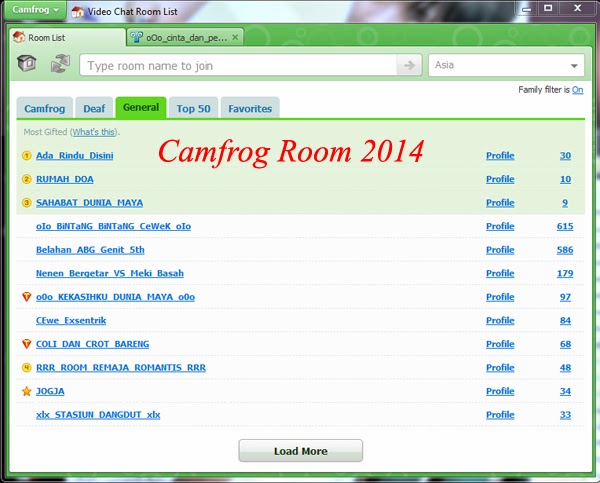Select the Camfrog category tab
The image size is (600, 483).
45,108
